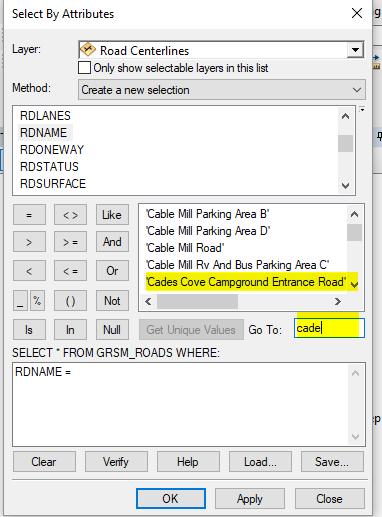This screenshot has height=517, width=382.
Task: Select 'Cades Cove Campground Entrance Road' value
Action: coord(246,282)
